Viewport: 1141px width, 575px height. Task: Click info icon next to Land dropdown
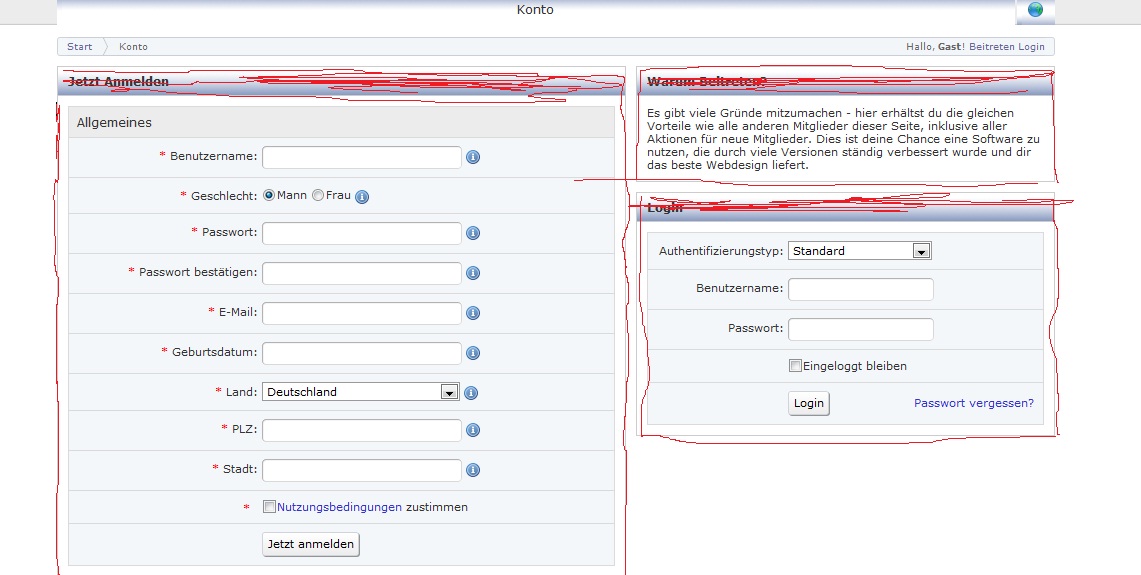(x=471, y=393)
